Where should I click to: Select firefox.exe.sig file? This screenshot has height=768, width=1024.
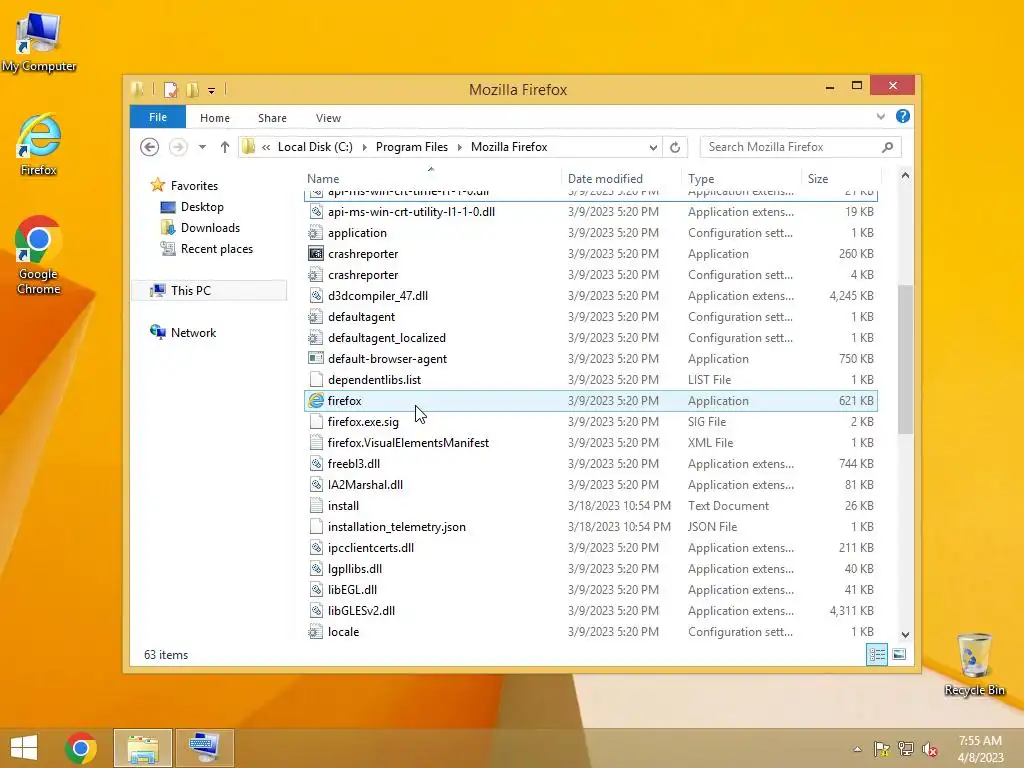click(591, 422)
